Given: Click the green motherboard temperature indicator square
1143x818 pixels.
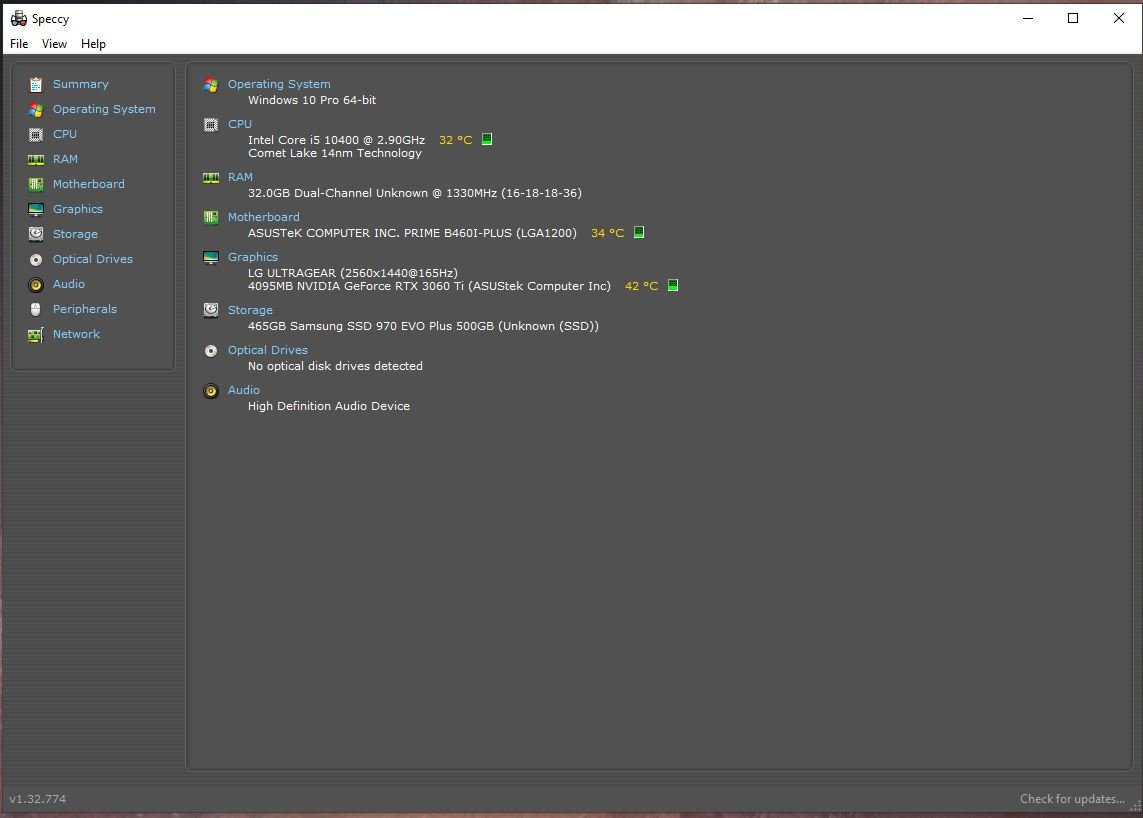Looking at the screenshot, I should pos(639,233).
